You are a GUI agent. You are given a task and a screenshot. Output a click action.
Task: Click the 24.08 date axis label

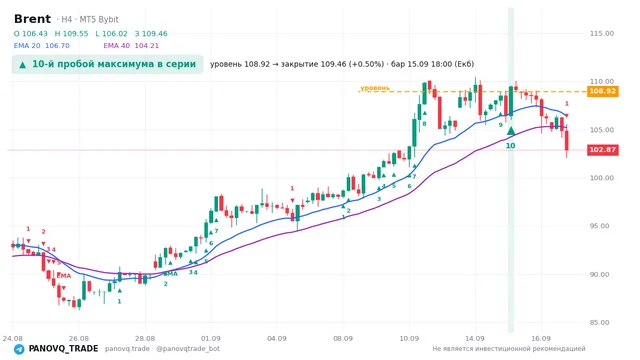click(x=13, y=338)
